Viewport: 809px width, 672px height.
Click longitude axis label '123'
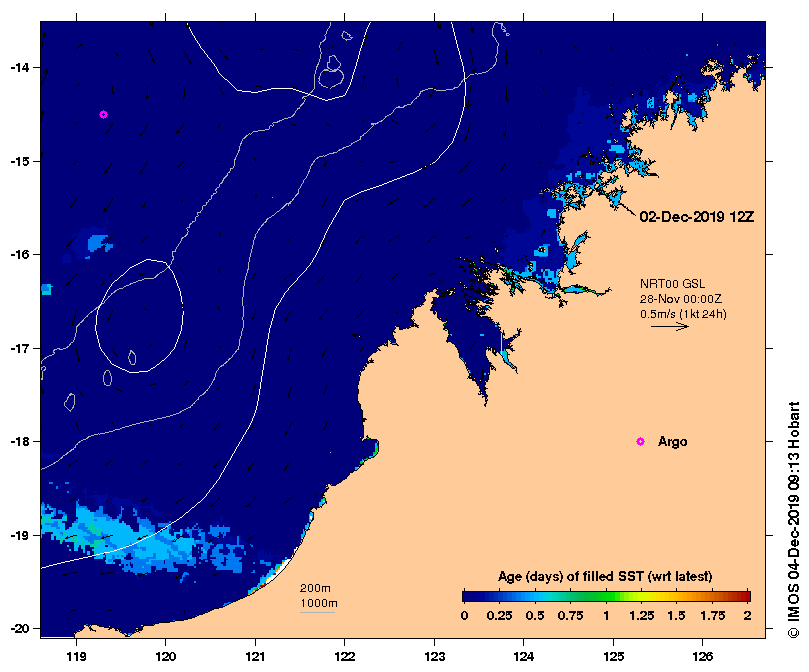pos(434,657)
